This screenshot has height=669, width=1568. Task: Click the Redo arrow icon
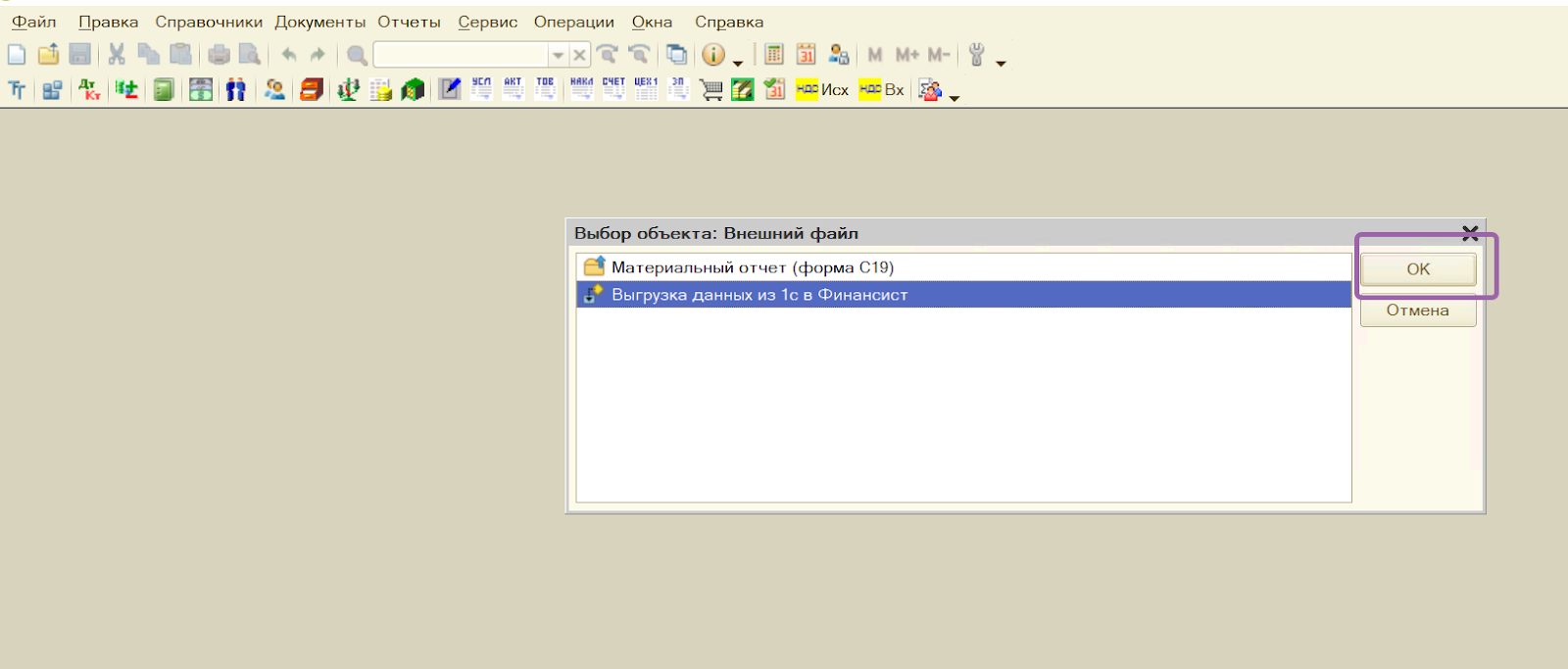pos(318,55)
